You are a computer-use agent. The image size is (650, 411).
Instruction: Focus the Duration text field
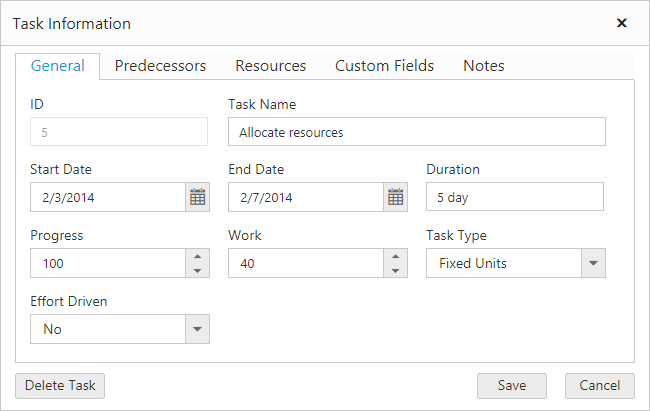tap(514, 198)
